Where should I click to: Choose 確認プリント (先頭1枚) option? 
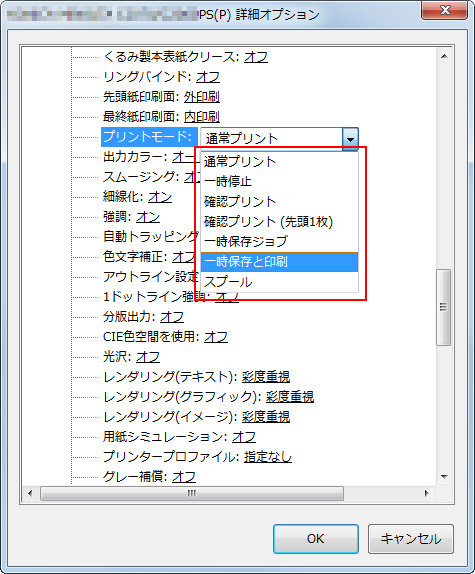279,221
